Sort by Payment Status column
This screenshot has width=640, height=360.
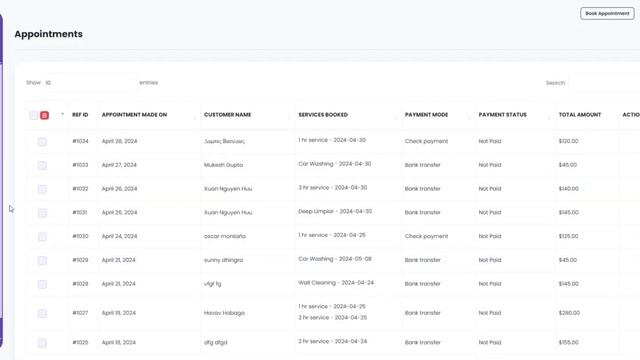[502, 115]
